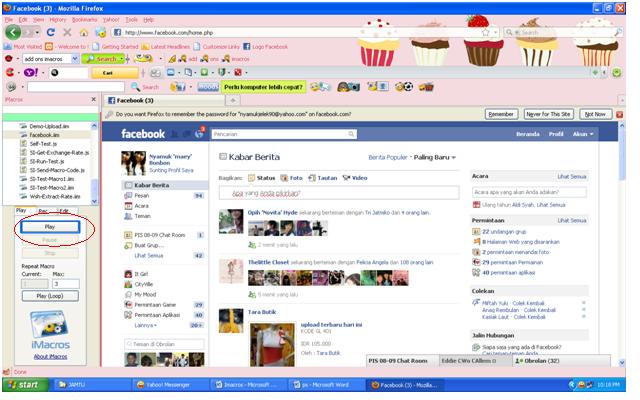Open the 'add ons imacros' search combo dropdown
This screenshot has height=400, width=640.
75,59
